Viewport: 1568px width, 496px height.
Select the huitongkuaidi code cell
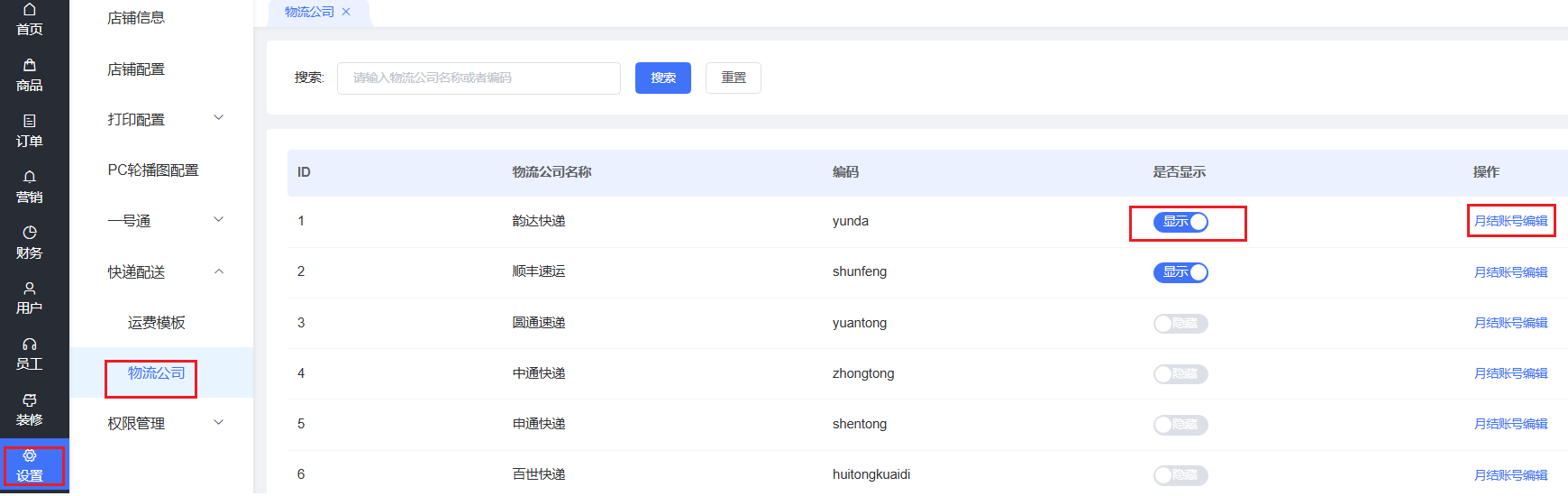(871, 474)
